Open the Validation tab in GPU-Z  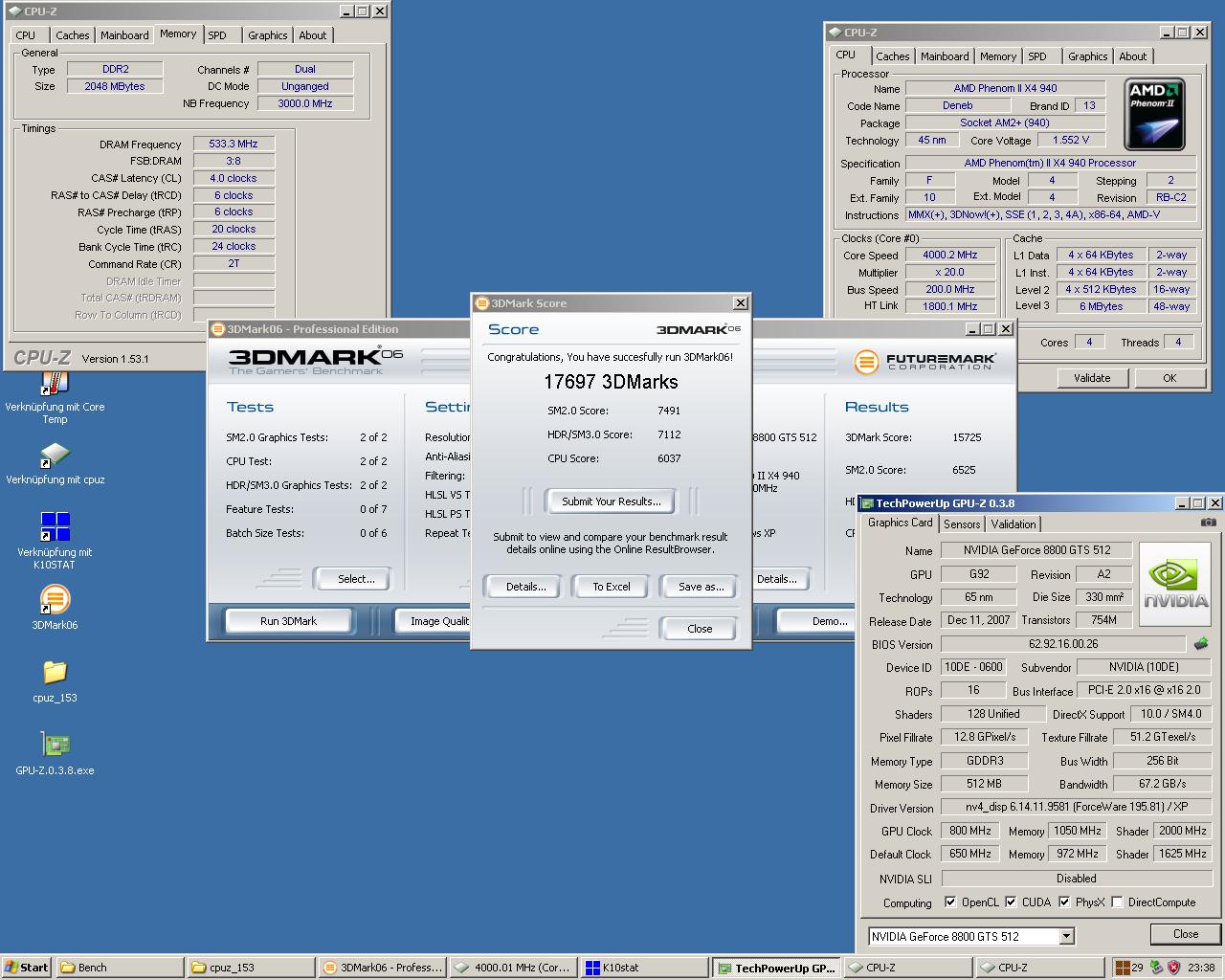point(1013,523)
